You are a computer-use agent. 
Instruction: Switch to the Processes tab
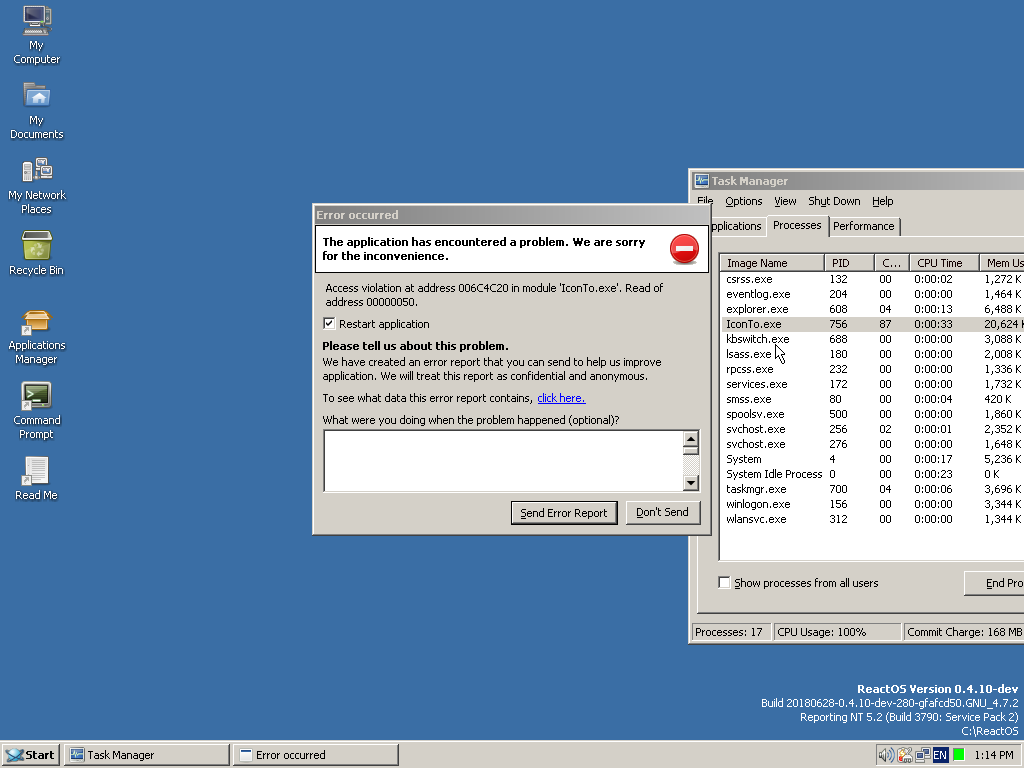coord(797,225)
